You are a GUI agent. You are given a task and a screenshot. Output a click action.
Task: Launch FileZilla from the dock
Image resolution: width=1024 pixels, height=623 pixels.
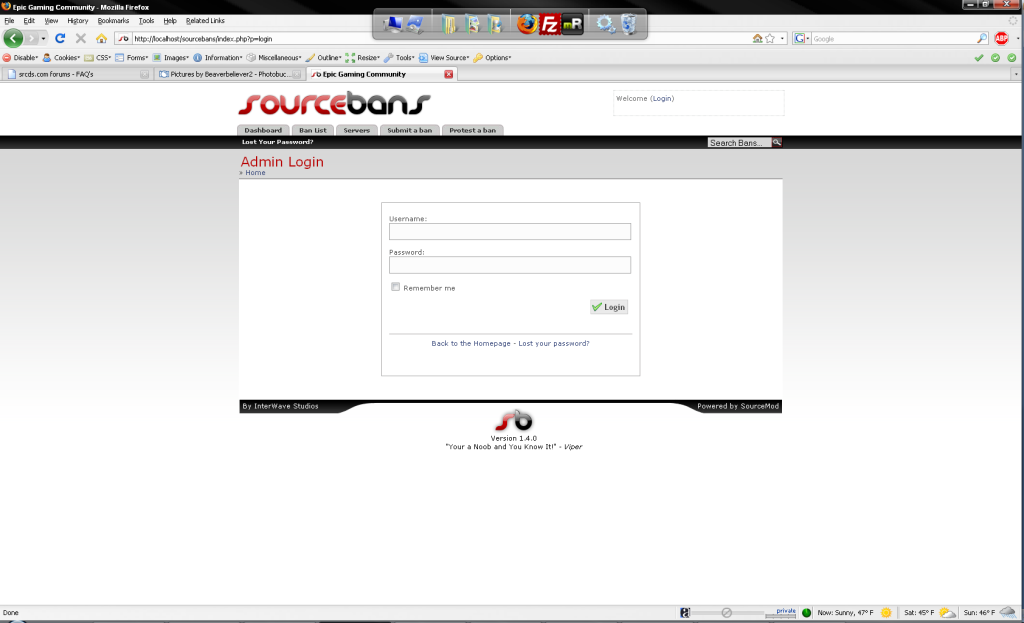(550, 25)
